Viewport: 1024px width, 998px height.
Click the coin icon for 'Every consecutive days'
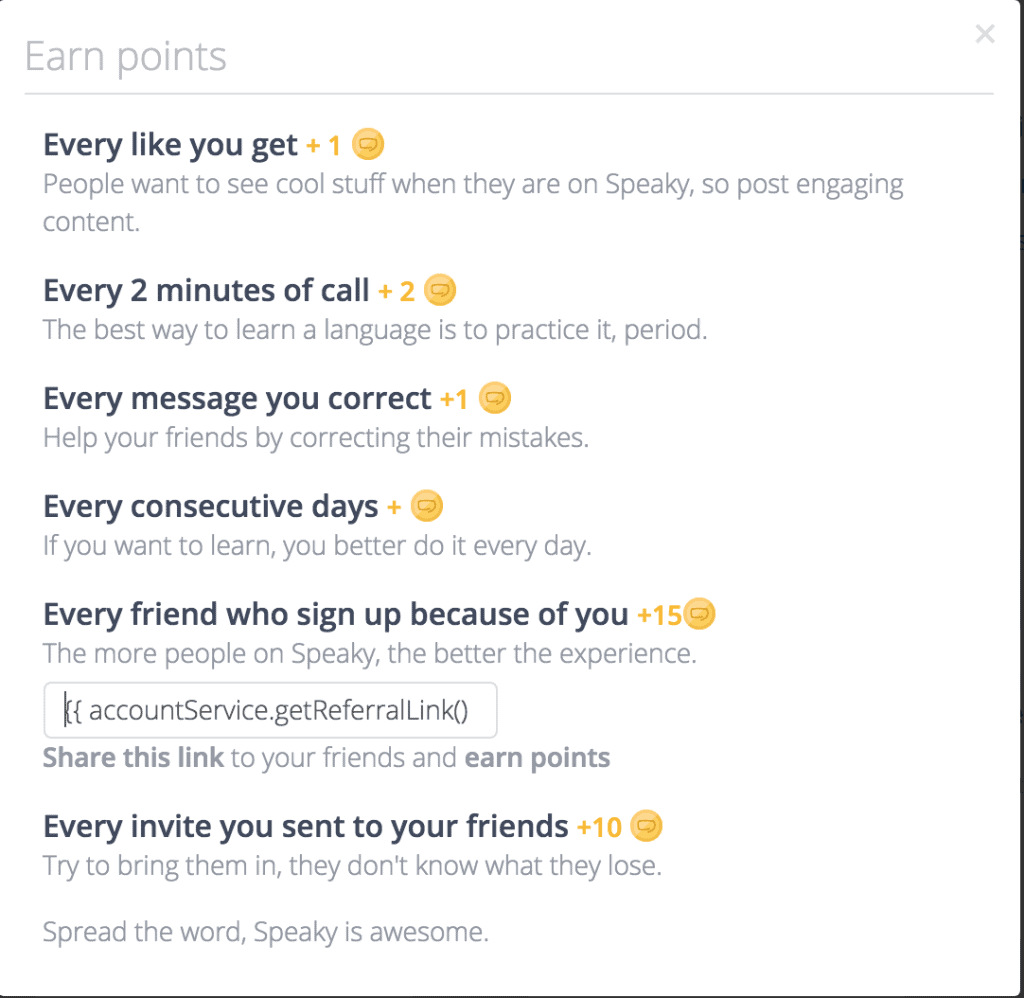427,506
